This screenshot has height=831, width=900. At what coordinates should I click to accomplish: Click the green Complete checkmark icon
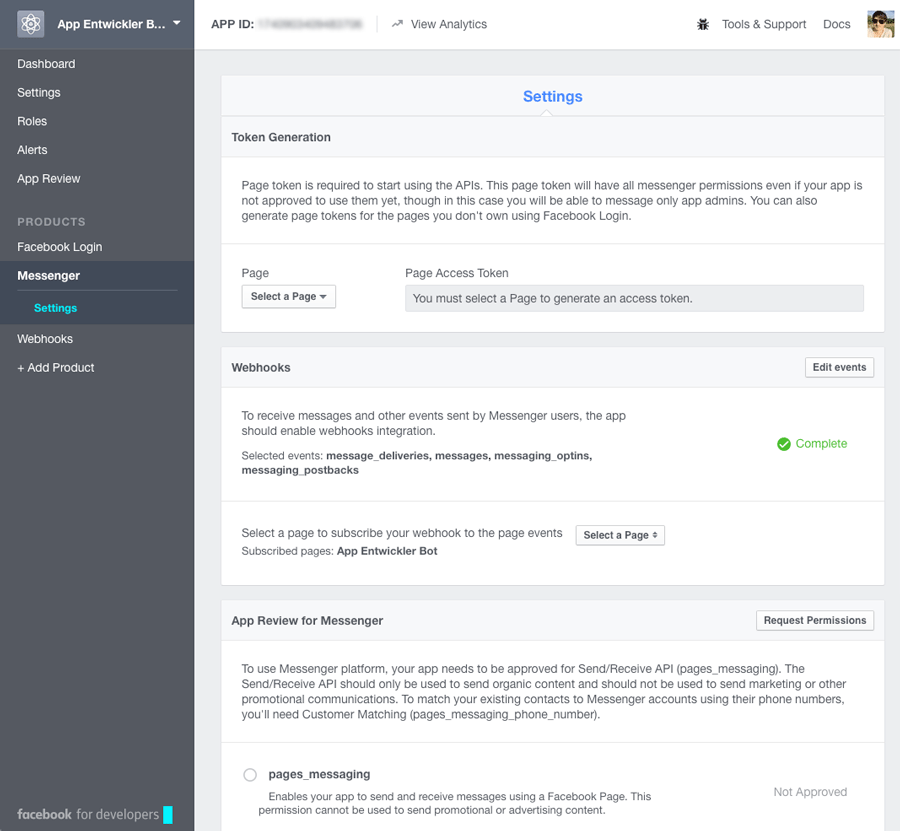tap(783, 444)
